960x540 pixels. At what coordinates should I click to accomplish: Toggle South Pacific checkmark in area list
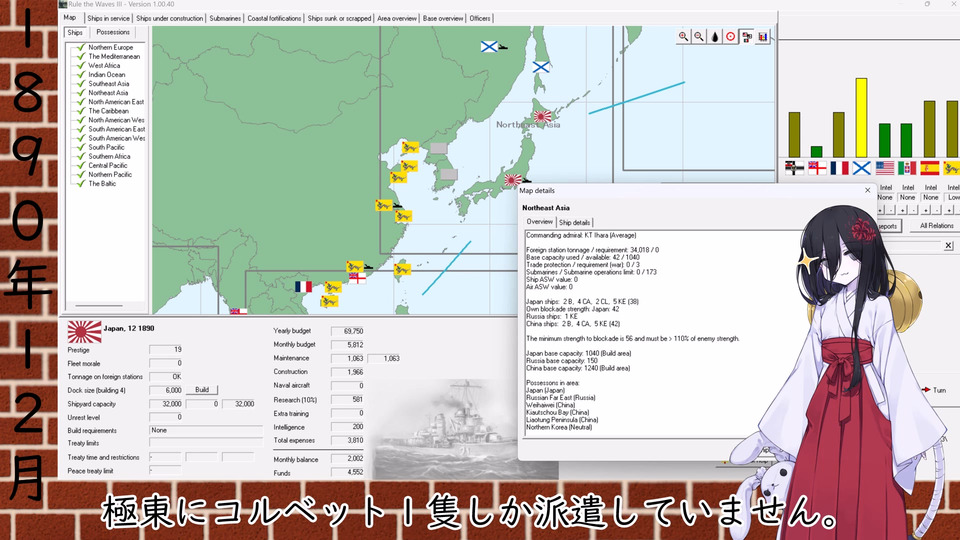[x=81, y=147]
